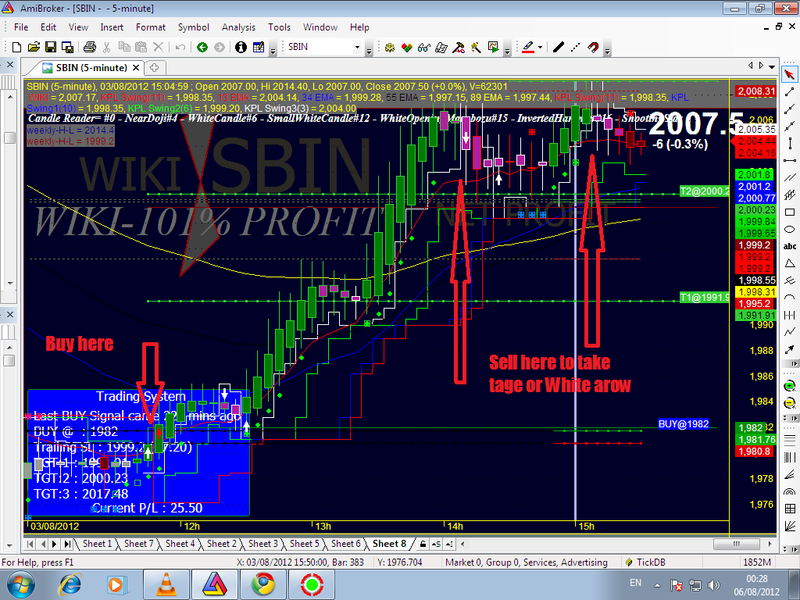Select the Arrow pointer tool
The image size is (800, 600).
[789, 74]
